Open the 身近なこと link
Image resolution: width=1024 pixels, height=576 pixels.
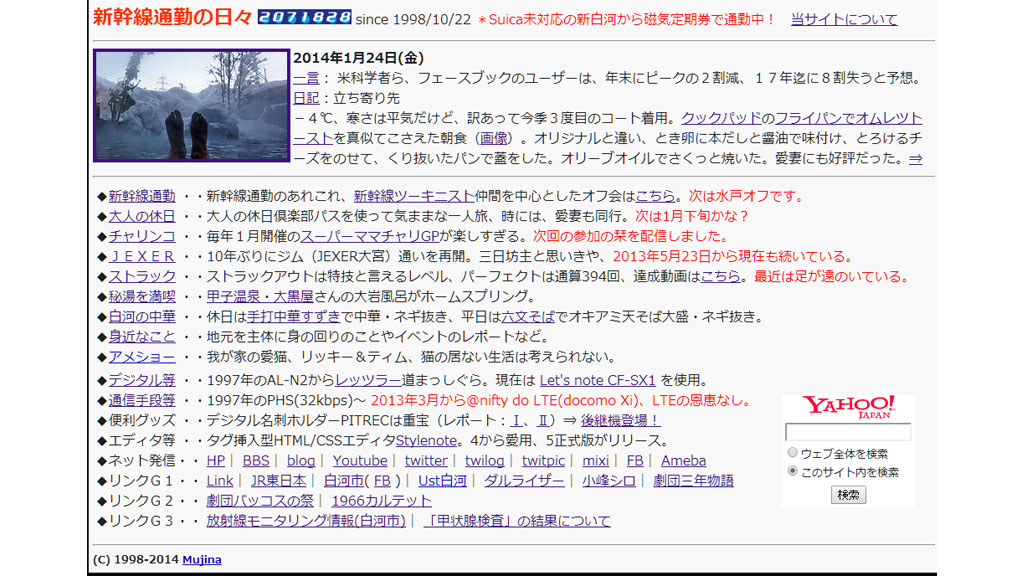click(142, 337)
